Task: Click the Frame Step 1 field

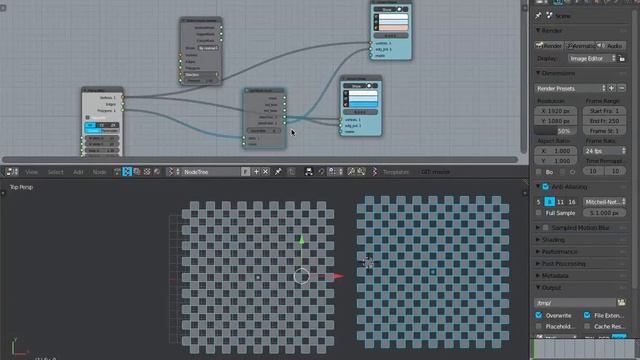Action: click(604, 131)
